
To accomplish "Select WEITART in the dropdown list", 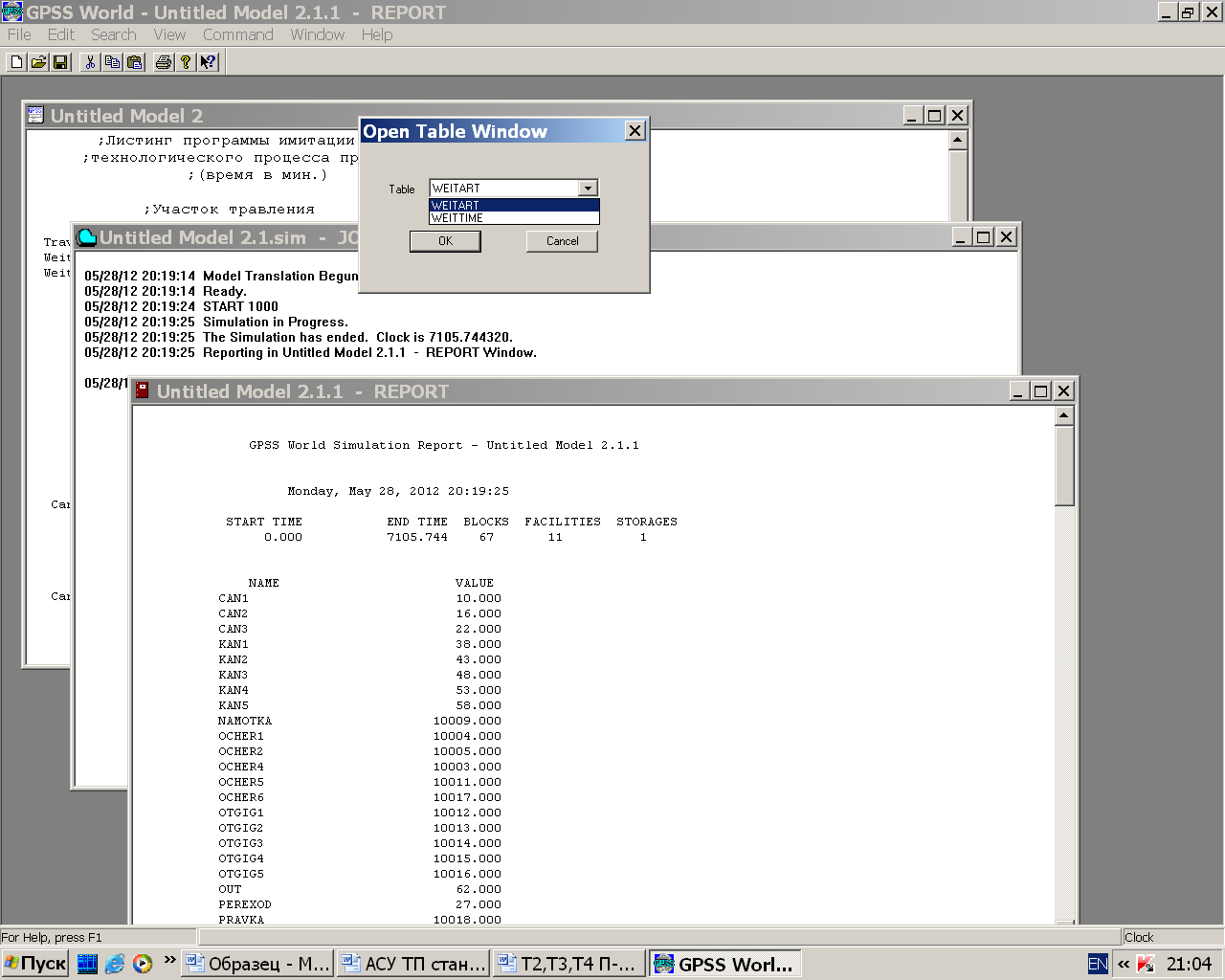I will click(514, 205).
